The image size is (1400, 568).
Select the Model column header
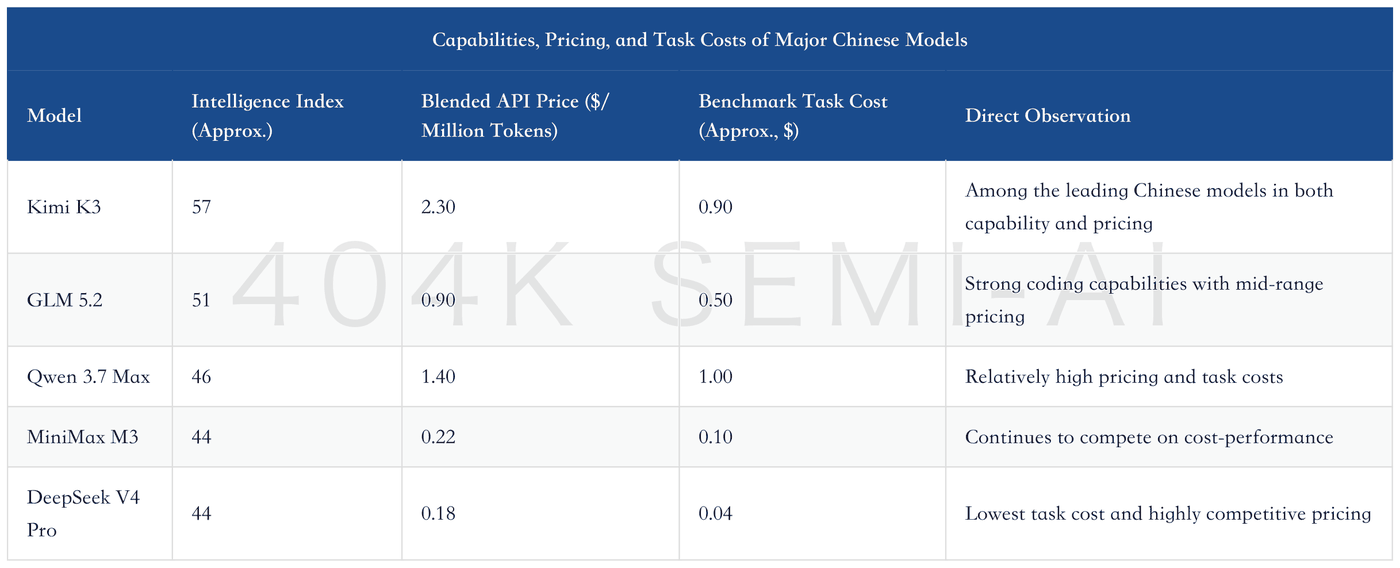(54, 116)
